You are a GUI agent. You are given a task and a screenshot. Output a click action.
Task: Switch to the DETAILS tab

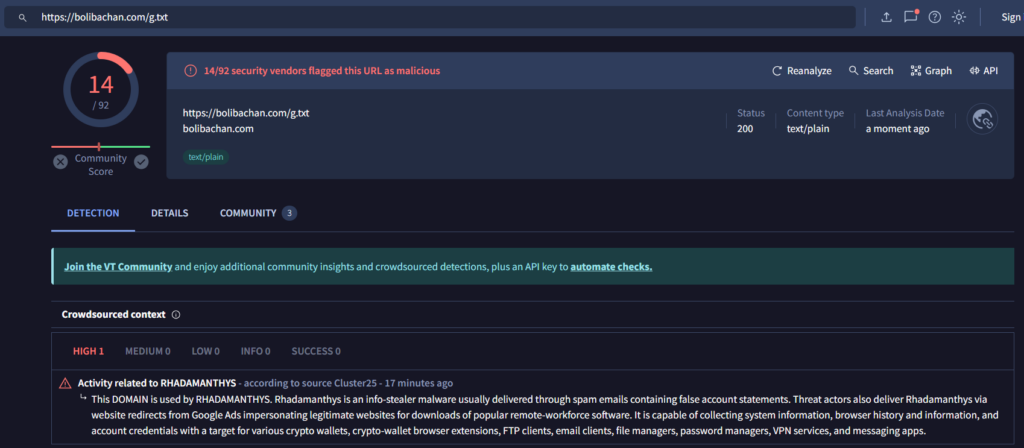pos(169,213)
